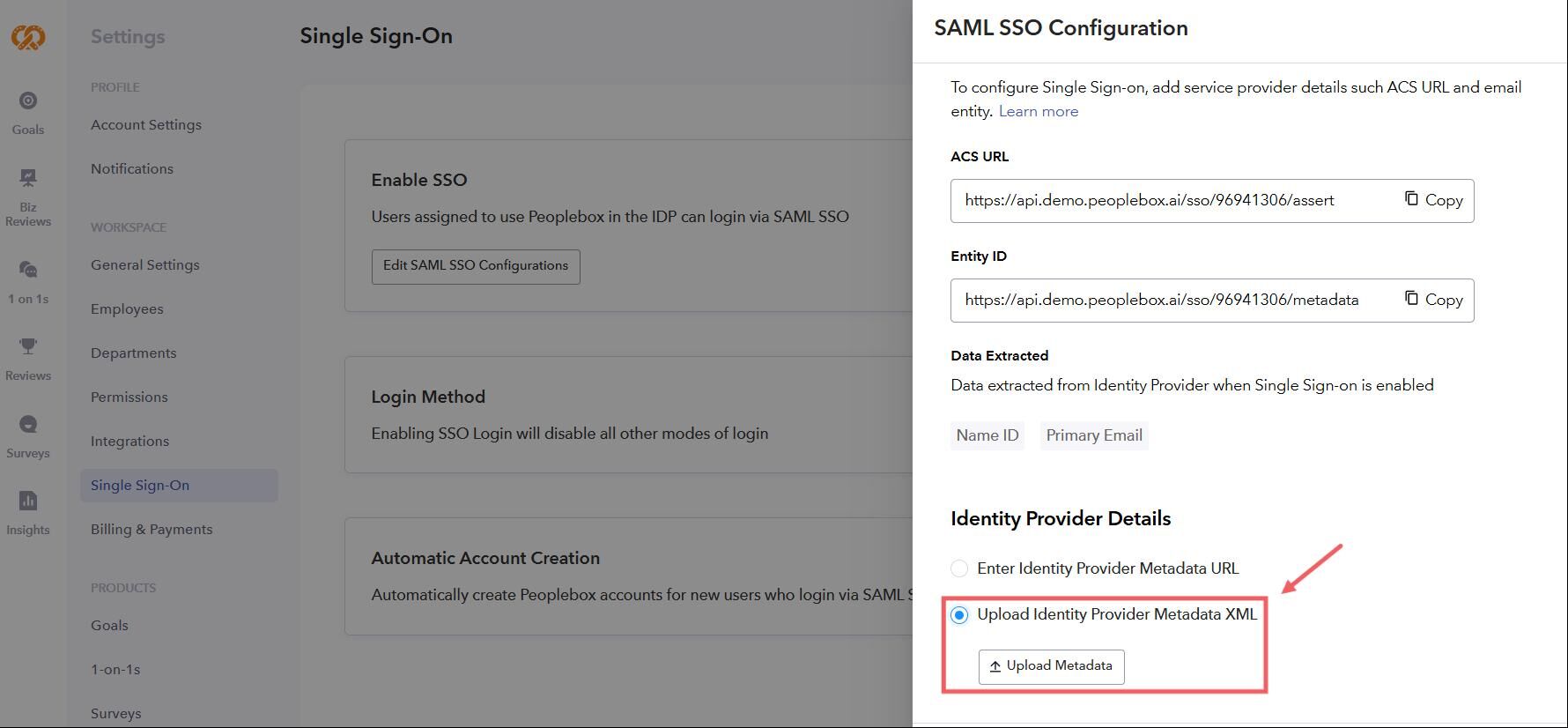
Task: Open the Insights chart icon
Action: (28, 501)
